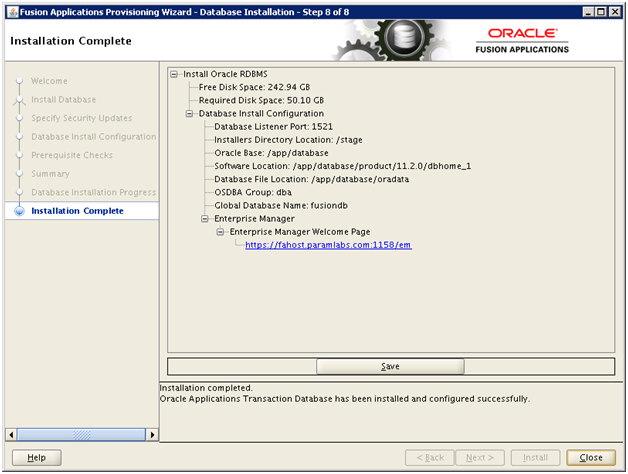This screenshot has width=628, height=474.
Task: Click Installation Complete step bullet icon
Action: 19,211
